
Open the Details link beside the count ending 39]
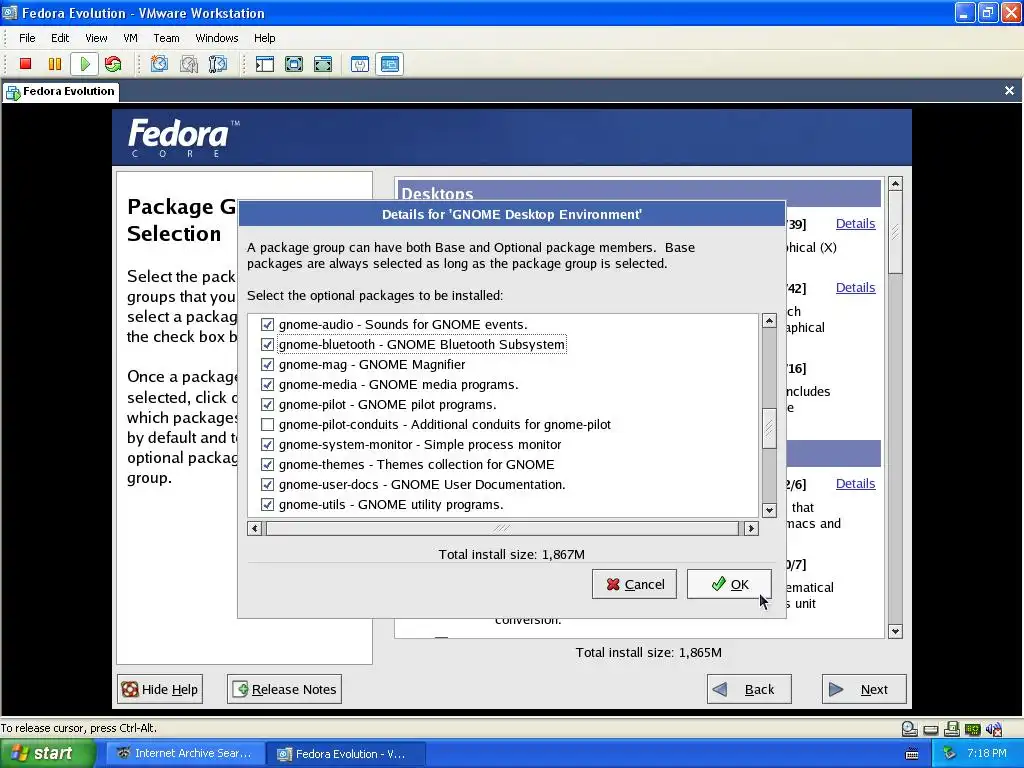(856, 223)
